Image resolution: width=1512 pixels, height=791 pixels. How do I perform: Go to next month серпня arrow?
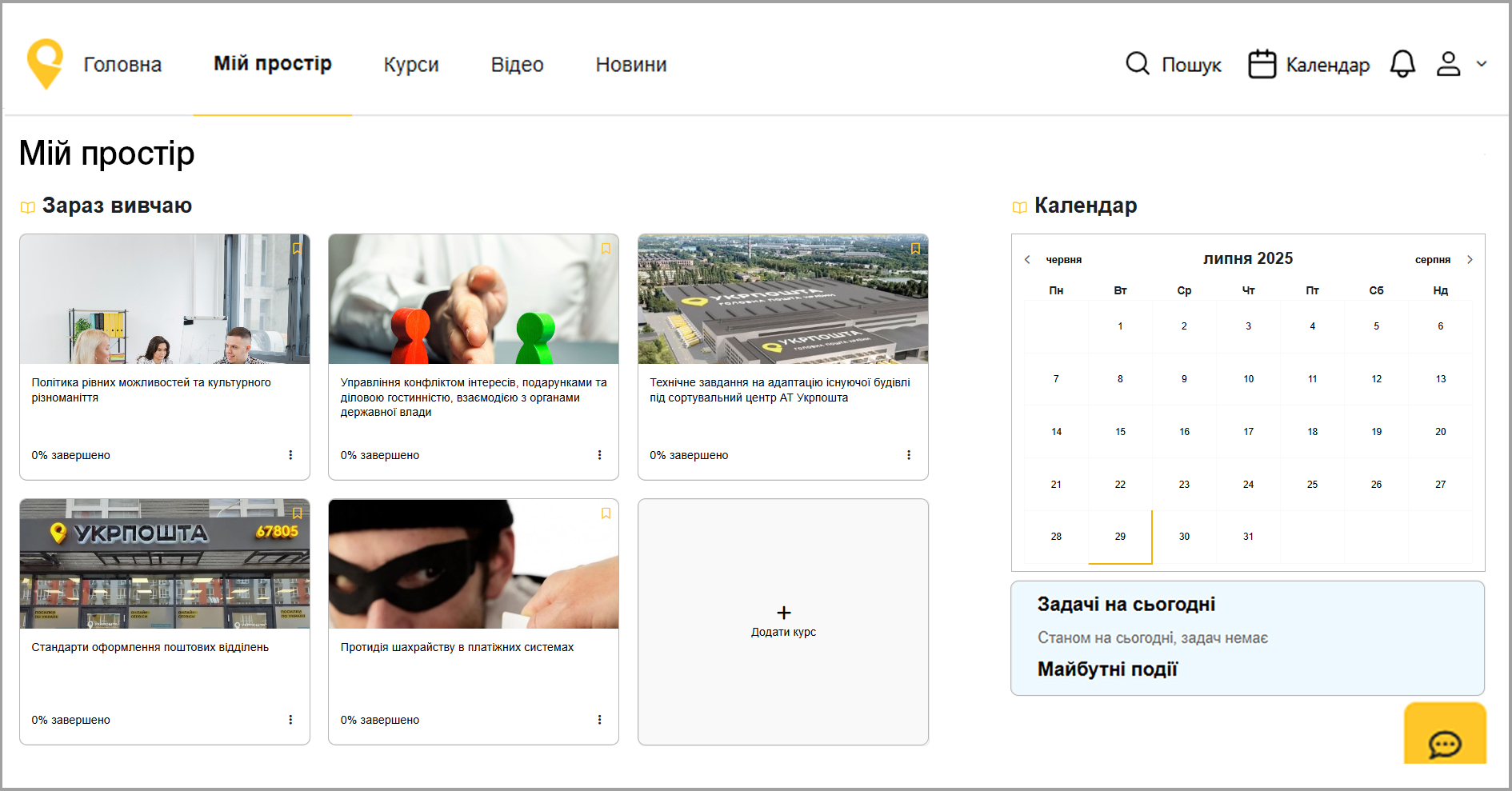tap(1470, 260)
